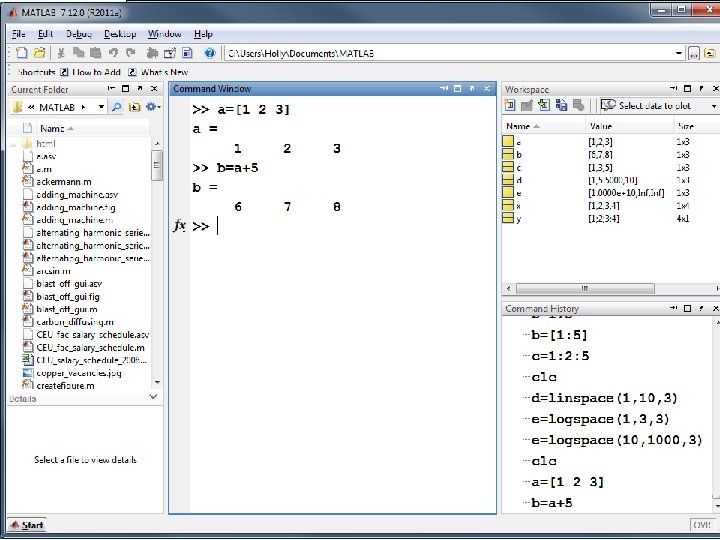Create new variable in Workspace toolbar
This screenshot has width=720, height=540.
point(510,106)
